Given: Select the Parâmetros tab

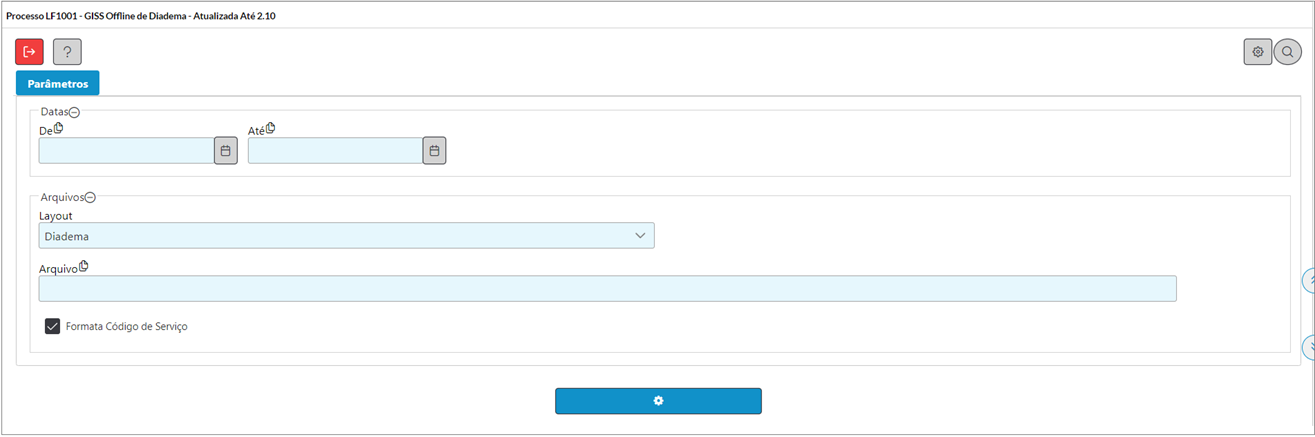Looking at the screenshot, I should click(58, 84).
